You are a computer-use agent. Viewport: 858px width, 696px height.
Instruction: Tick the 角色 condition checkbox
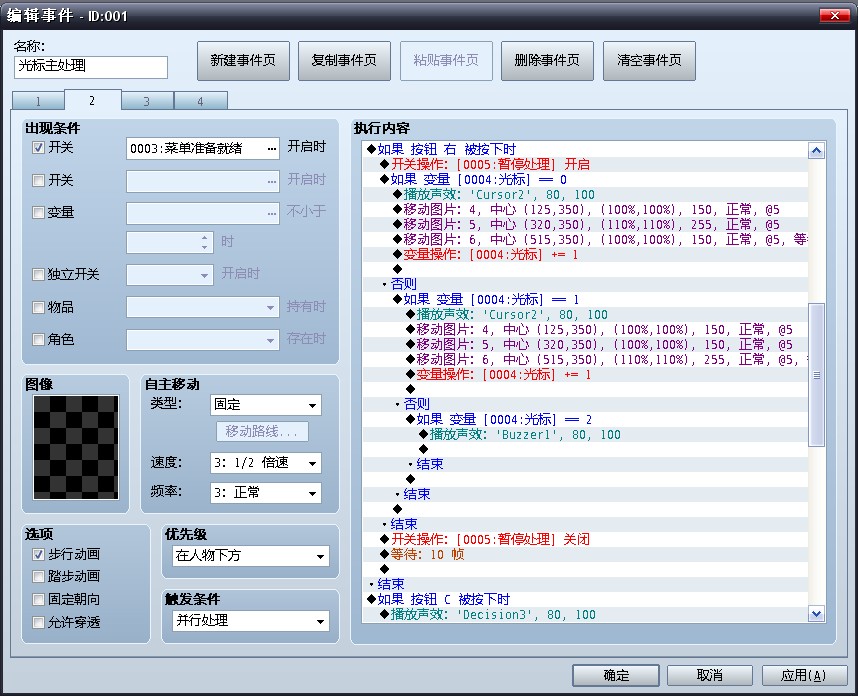pyautogui.click(x=38, y=340)
